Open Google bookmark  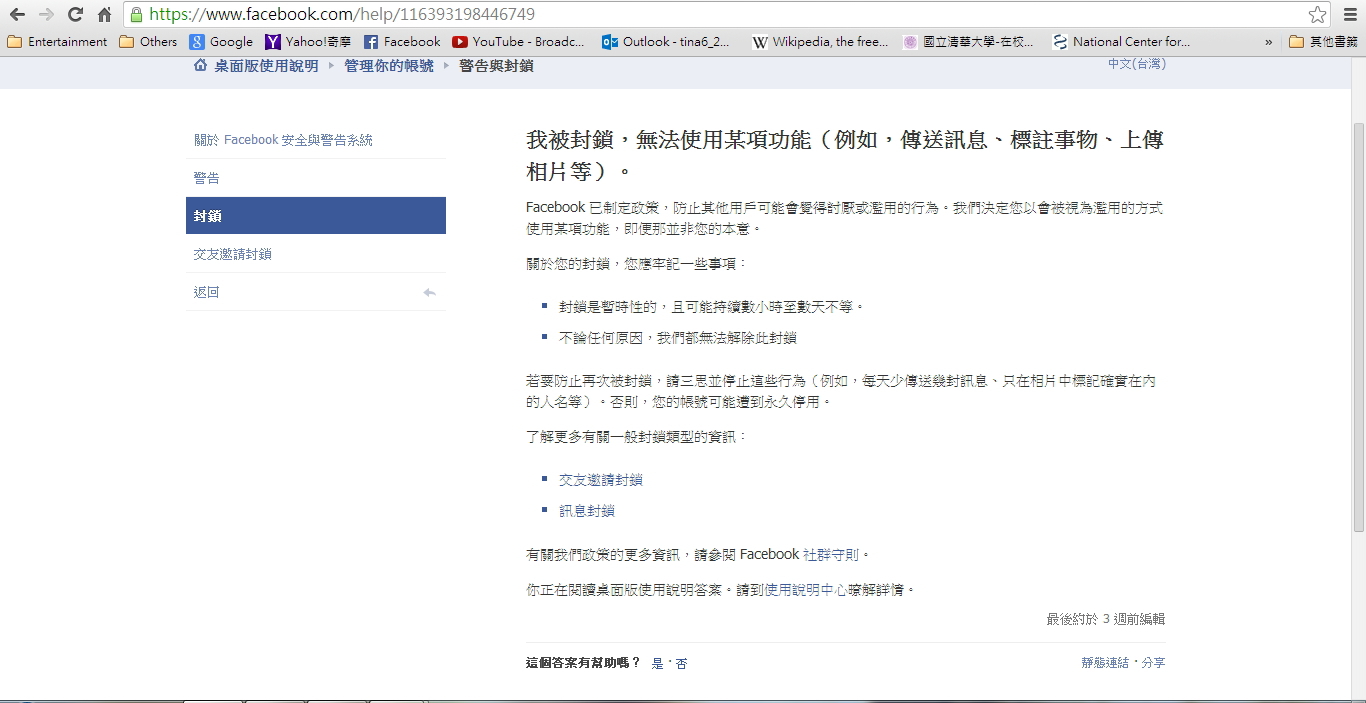[221, 42]
